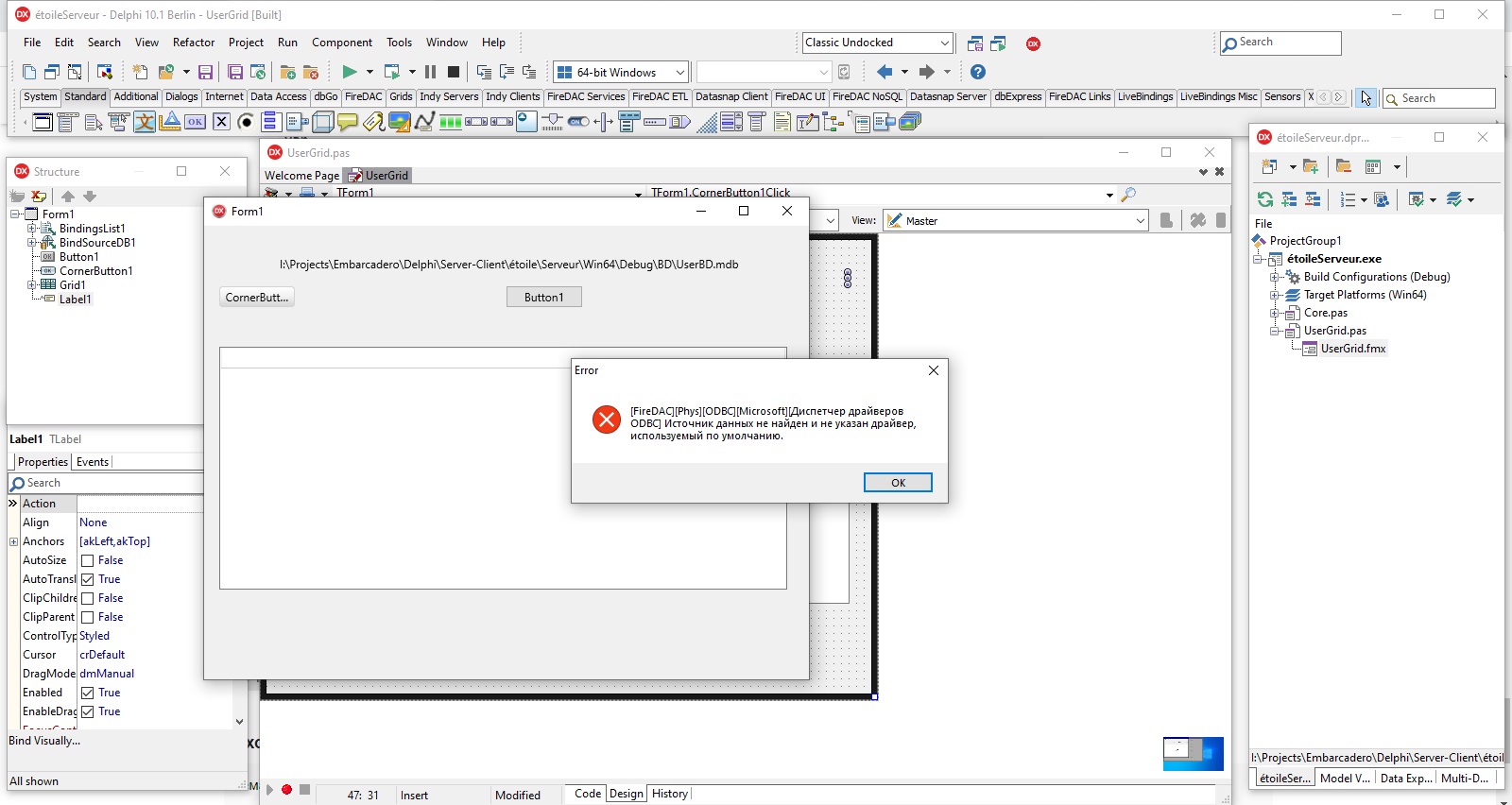The width and height of the screenshot is (1512, 805).
Task: Click OK in the Error dialog
Action: [x=898, y=483]
